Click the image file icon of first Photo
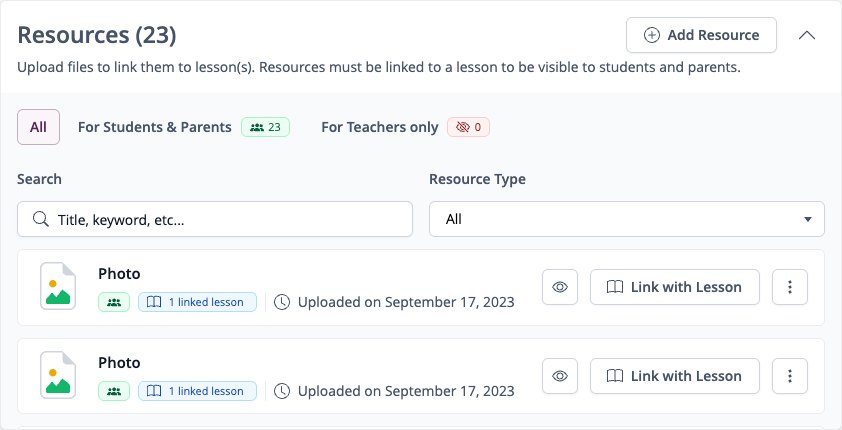The height and width of the screenshot is (430, 842). pyautogui.click(x=58, y=286)
